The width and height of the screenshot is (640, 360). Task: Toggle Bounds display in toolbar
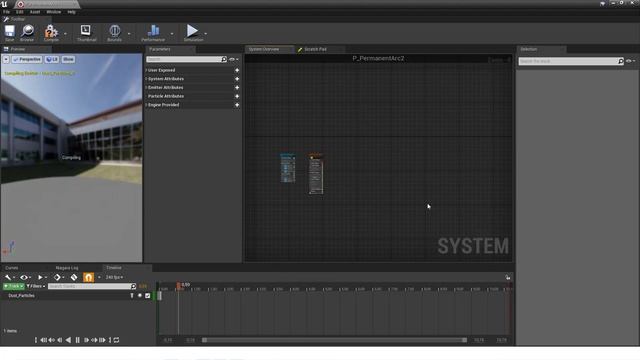pyautogui.click(x=115, y=33)
